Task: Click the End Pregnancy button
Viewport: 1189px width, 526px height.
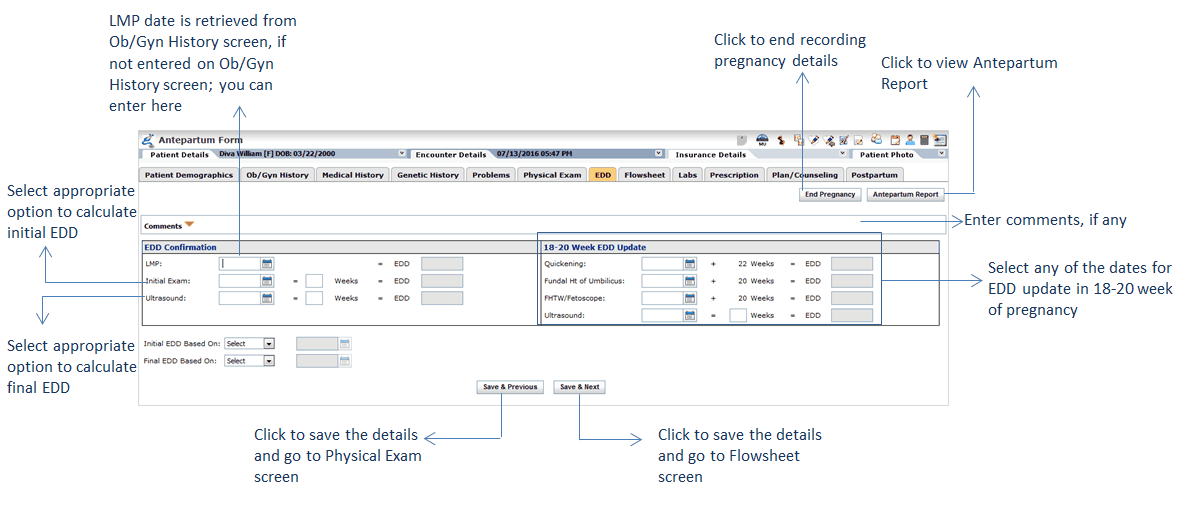Action: click(x=829, y=194)
